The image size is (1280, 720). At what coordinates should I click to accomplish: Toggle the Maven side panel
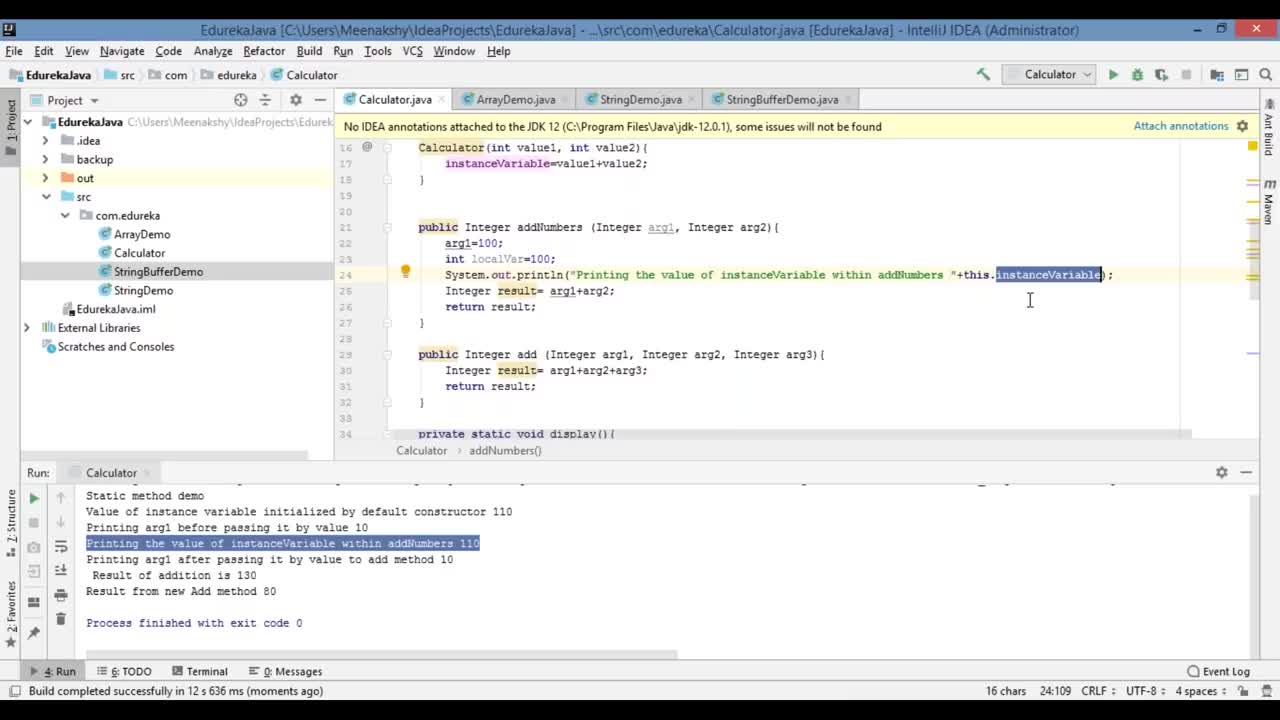pos(1269,202)
